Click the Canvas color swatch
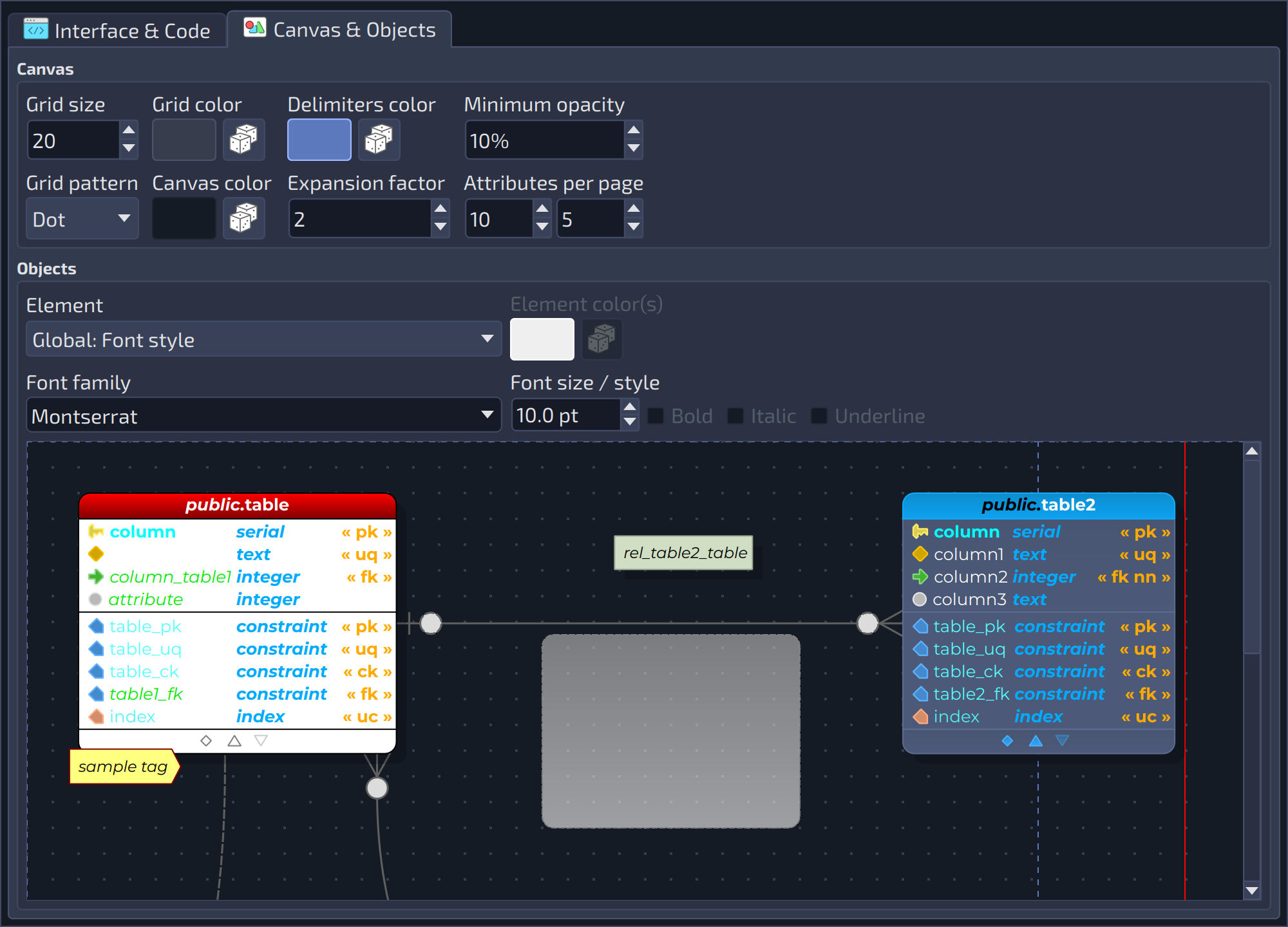 point(184,218)
